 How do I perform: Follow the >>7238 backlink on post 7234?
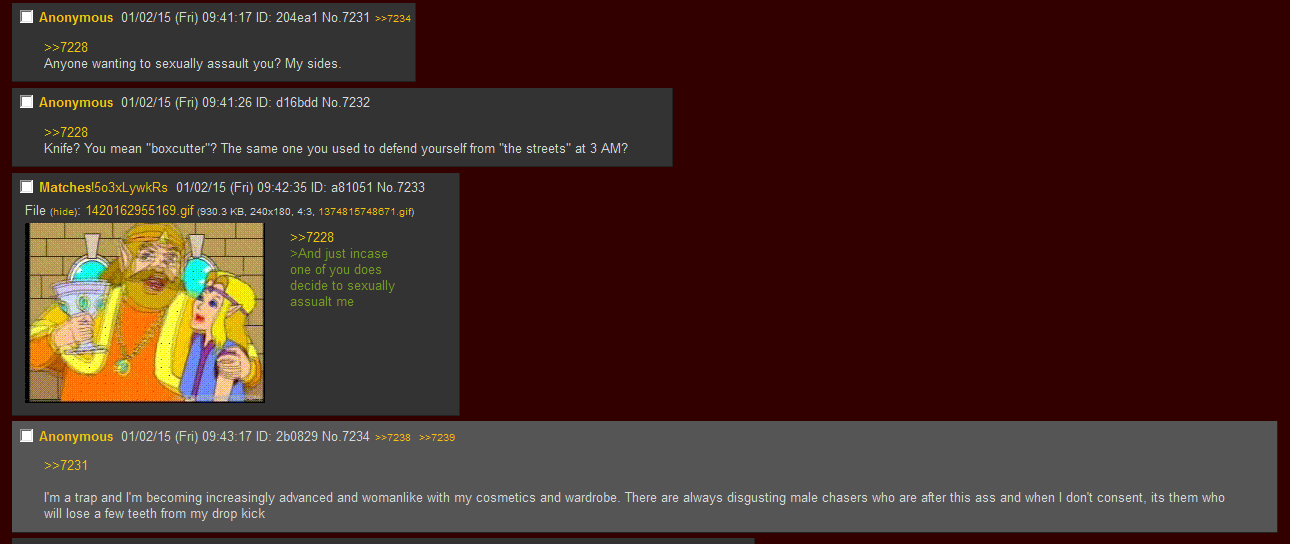click(393, 437)
